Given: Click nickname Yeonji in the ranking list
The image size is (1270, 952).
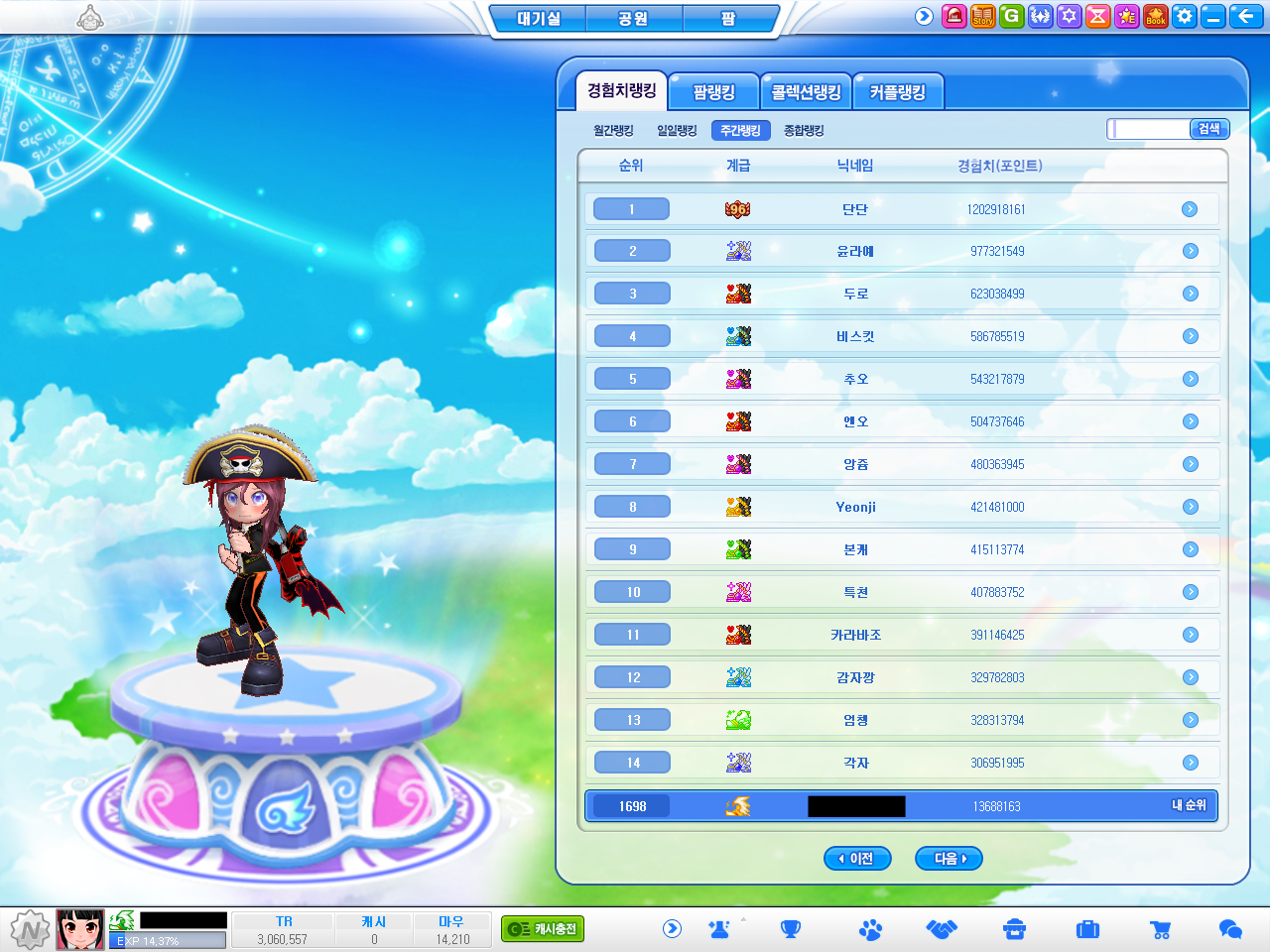Looking at the screenshot, I should [855, 507].
